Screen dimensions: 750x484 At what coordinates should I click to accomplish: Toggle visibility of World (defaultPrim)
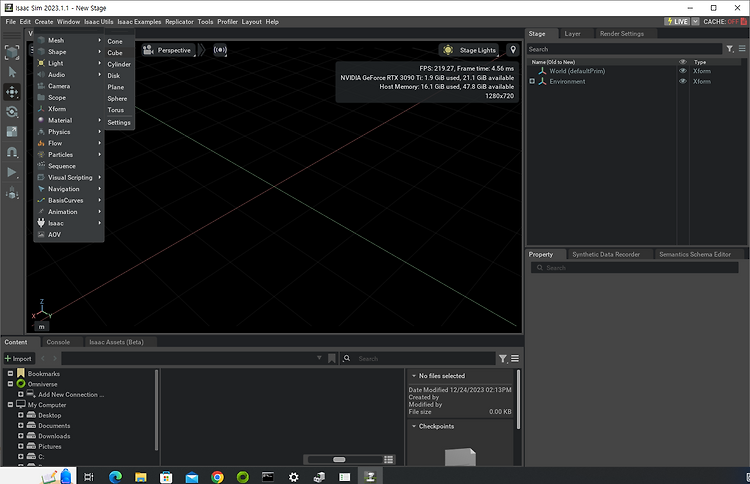pyautogui.click(x=683, y=71)
